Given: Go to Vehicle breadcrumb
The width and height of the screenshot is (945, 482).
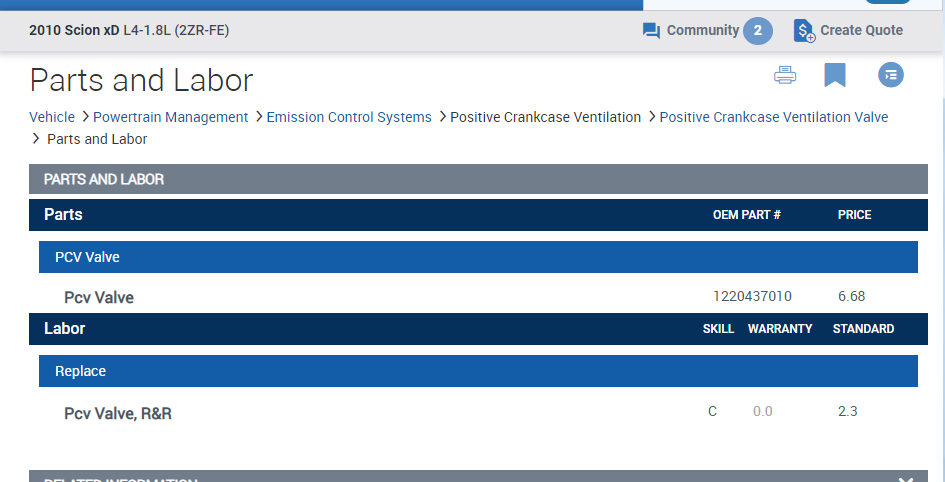Looking at the screenshot, I should coord(52,117).
